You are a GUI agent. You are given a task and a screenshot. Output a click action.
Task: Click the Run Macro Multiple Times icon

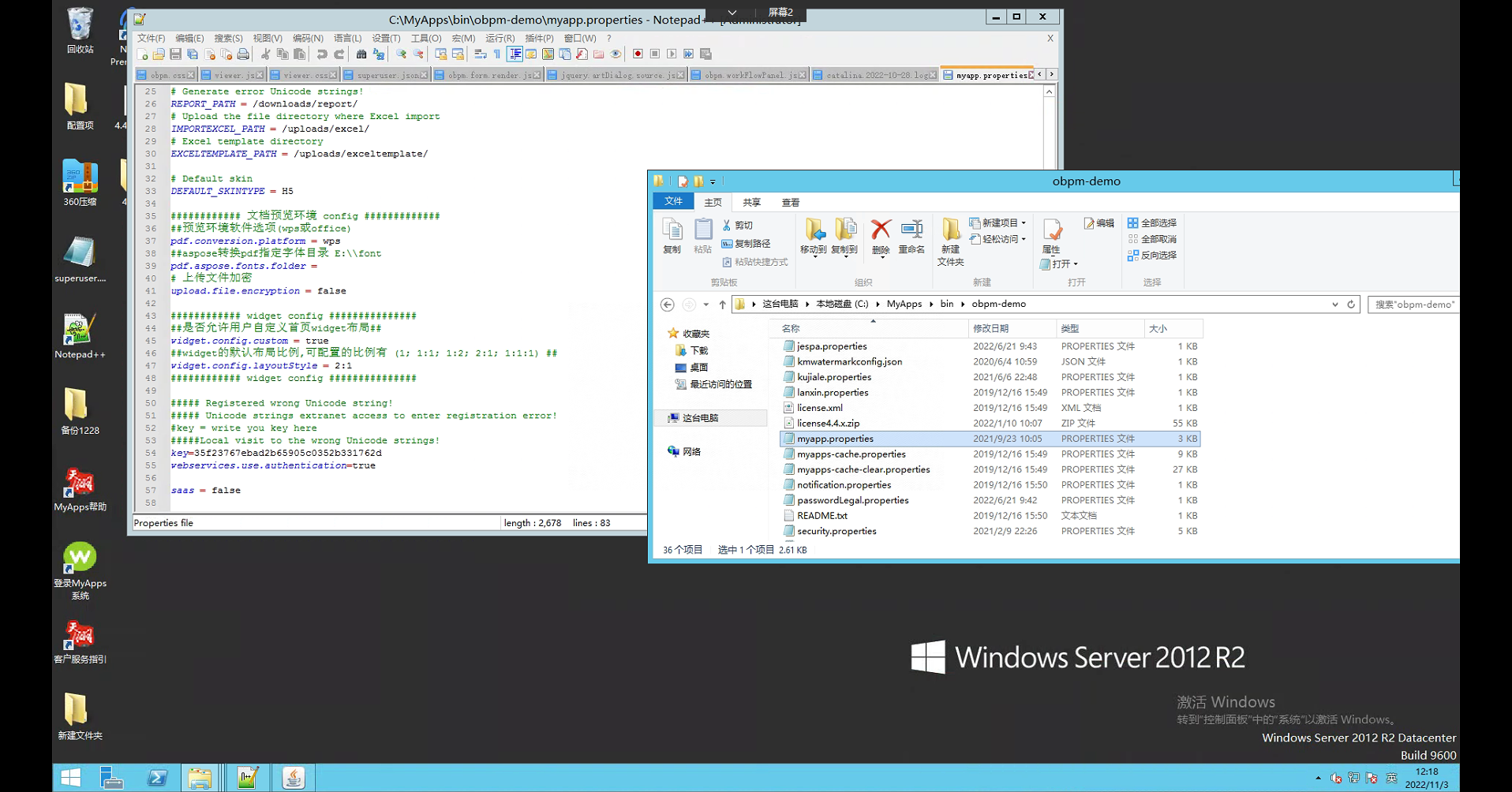(x=689, y=54)
